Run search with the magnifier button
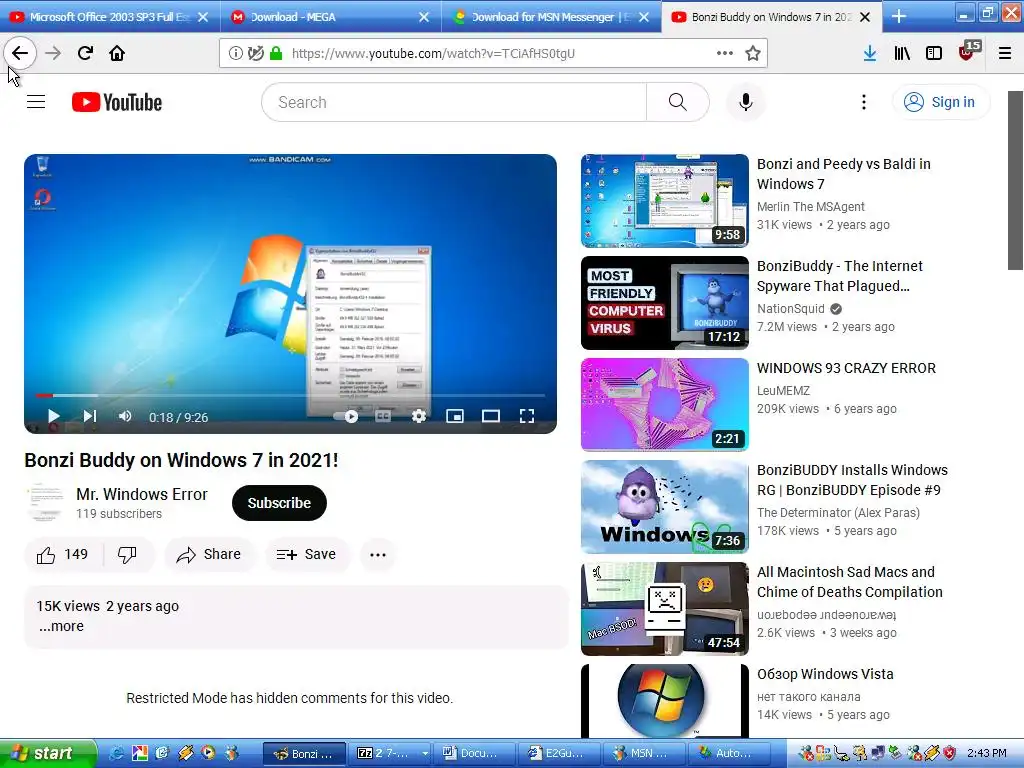 point(678,102)
